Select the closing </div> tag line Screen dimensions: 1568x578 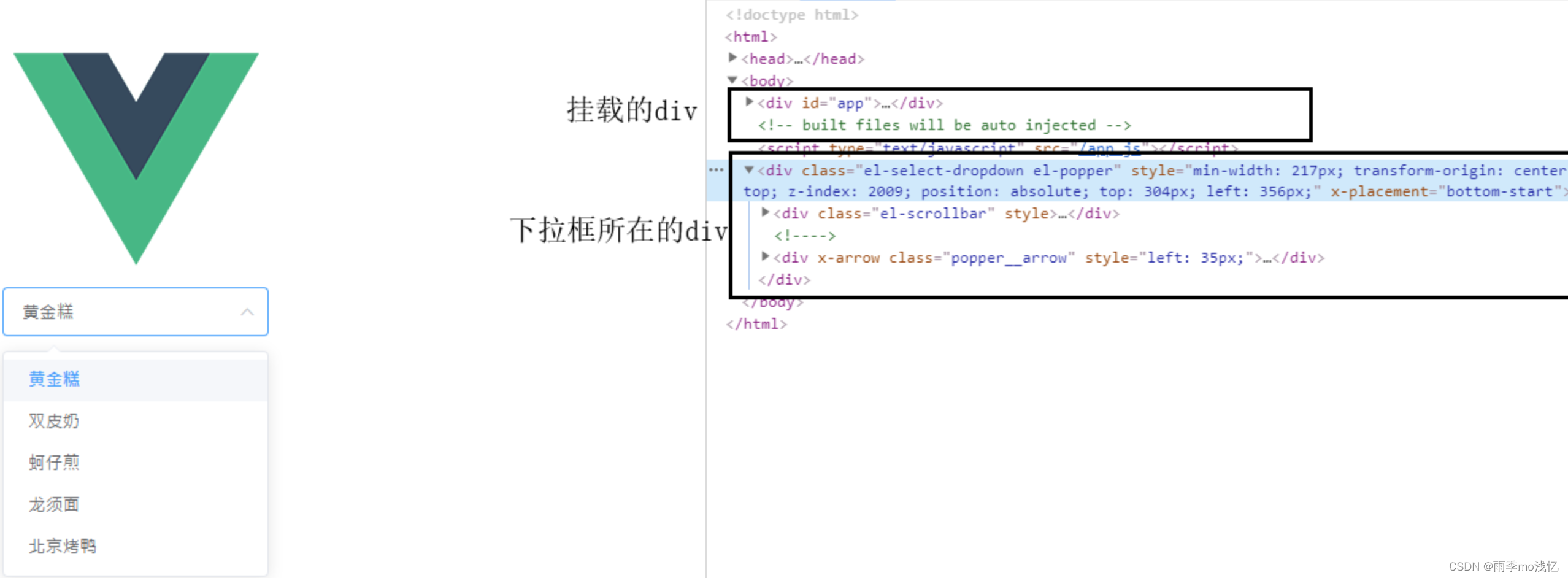(784, 280)
